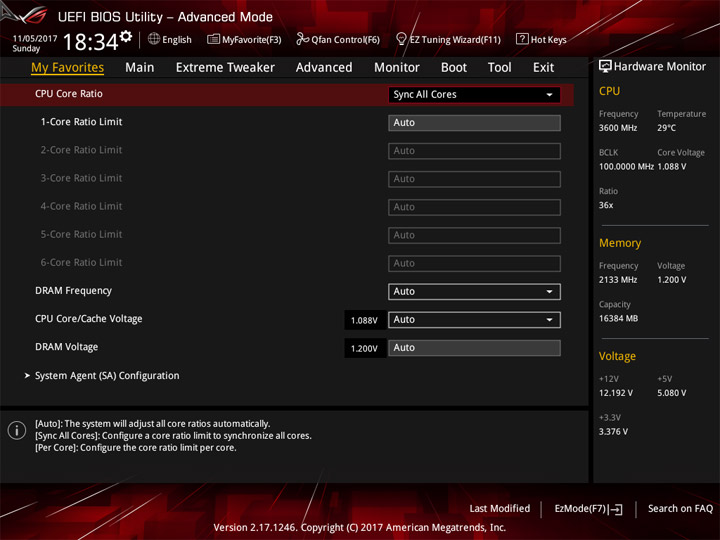The image size is (720, 540).
Task: Click 1-Core Ratio Limit input field
Action: coord(474,123)
